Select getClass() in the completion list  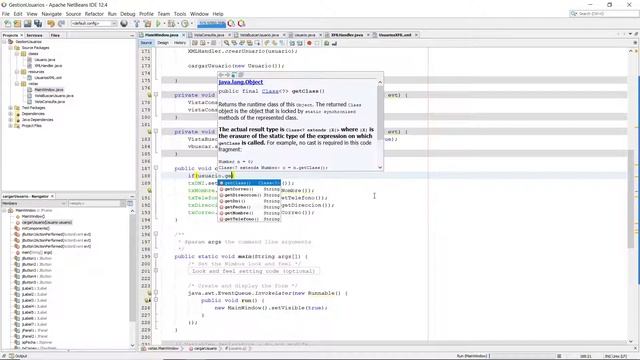click(x=249, y=183)
